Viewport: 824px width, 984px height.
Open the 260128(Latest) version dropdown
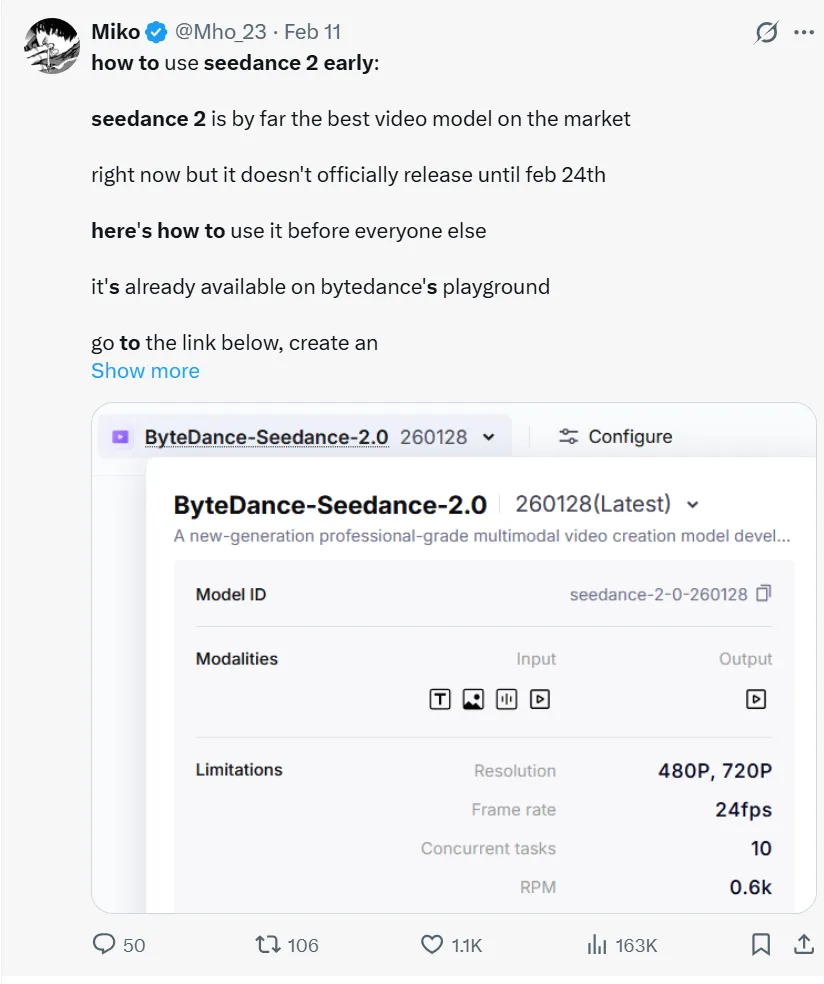pyautogui.click(x=693, y=504)
